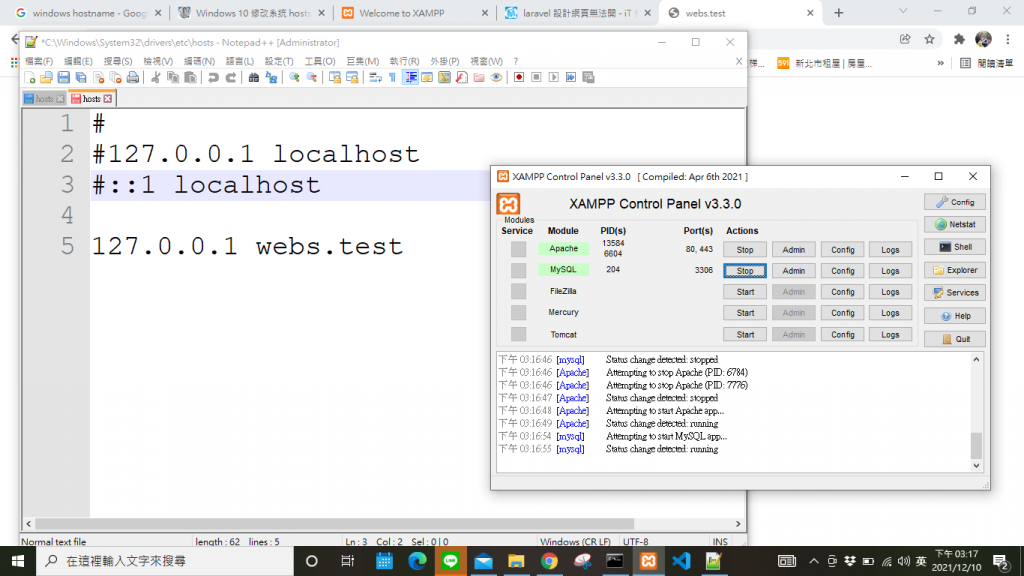Expand the bookmarks overflow chevron in Chrome
Image resolution: width=1024 pixels, height=576 pixels.
940,63
